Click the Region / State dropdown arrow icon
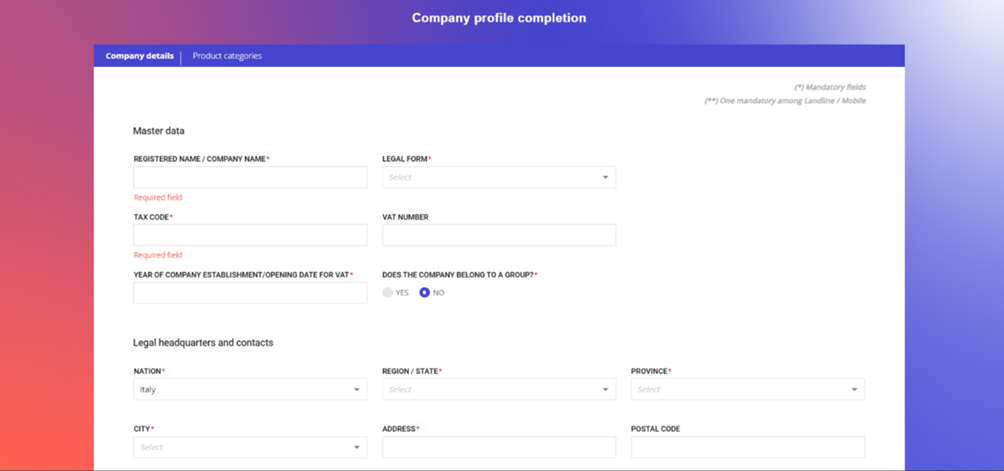Viewport: 1004px width, 471px height. tap(605, 390)
